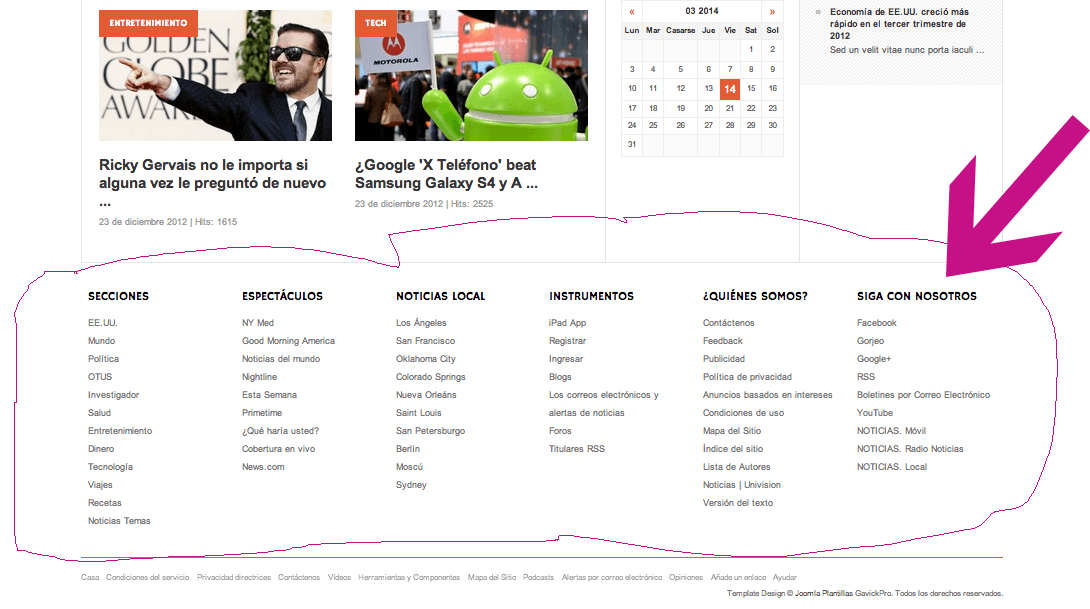Open Cobertura en vivo link

coord(279,449)
